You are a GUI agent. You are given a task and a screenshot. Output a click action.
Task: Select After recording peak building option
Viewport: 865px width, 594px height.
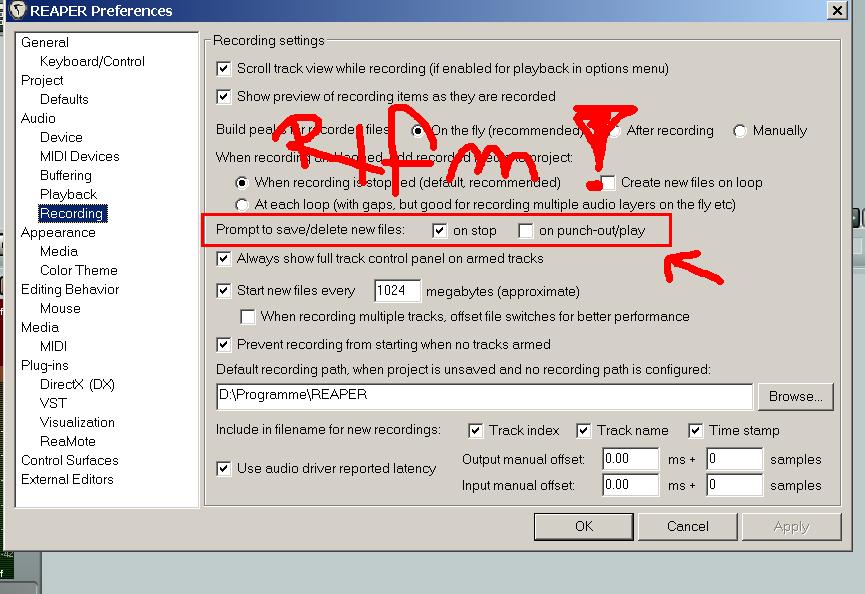[613, 131]
